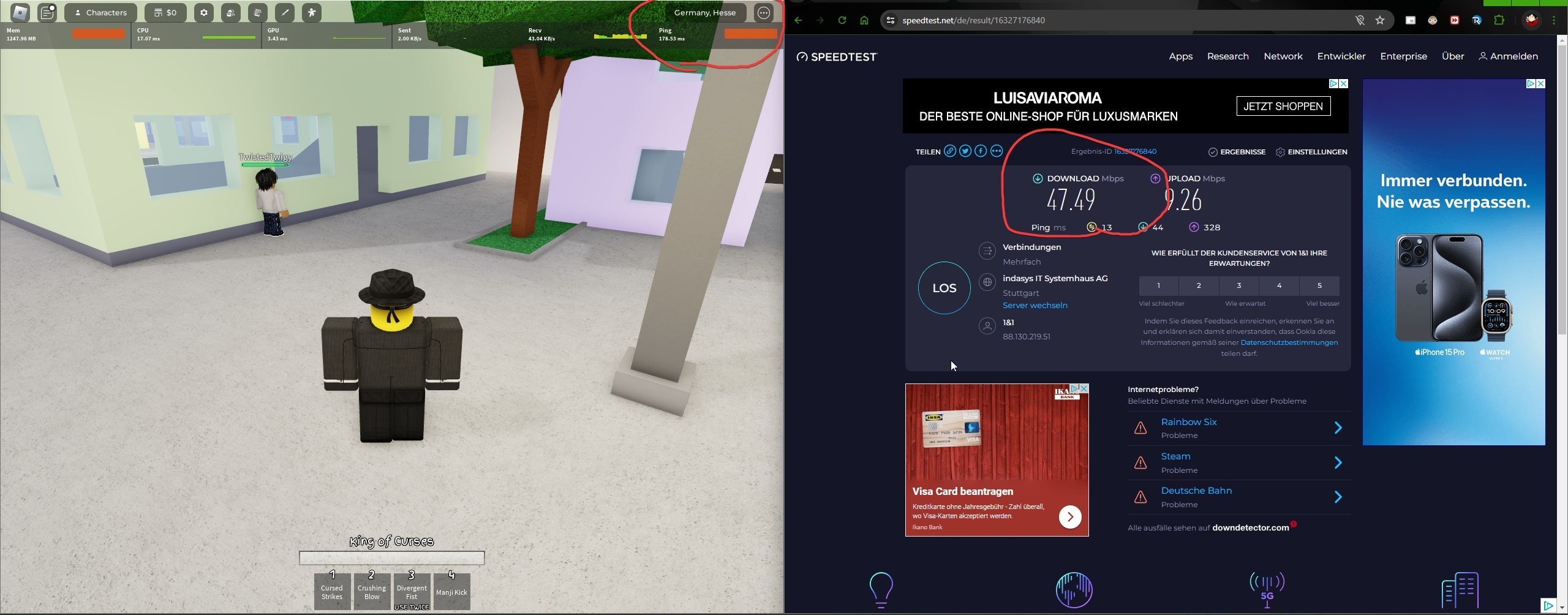1568x615 pixels.
Task: Go forward in the browser
Action: click(x=820, y=20)
